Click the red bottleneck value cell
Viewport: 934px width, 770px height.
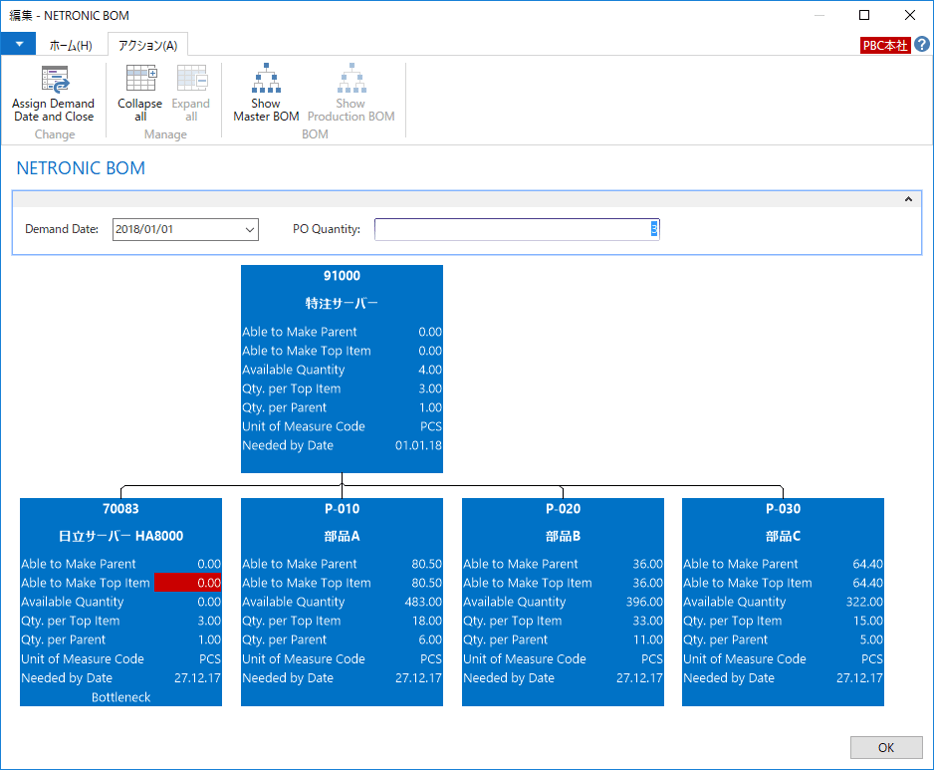tap(188, 583)
